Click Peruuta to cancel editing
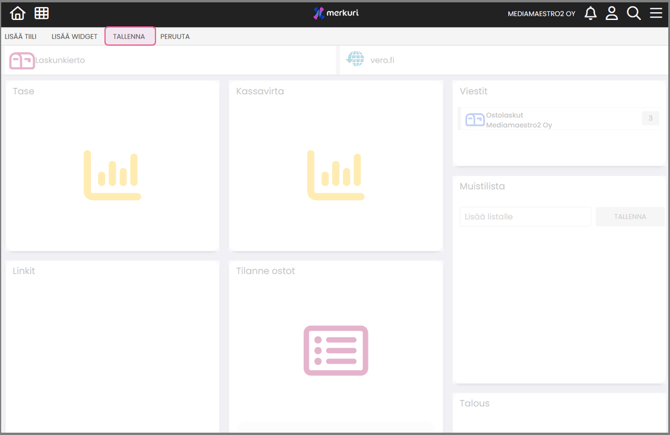The height and width of the screenshot is (435, 670). [x=175, y=36]
